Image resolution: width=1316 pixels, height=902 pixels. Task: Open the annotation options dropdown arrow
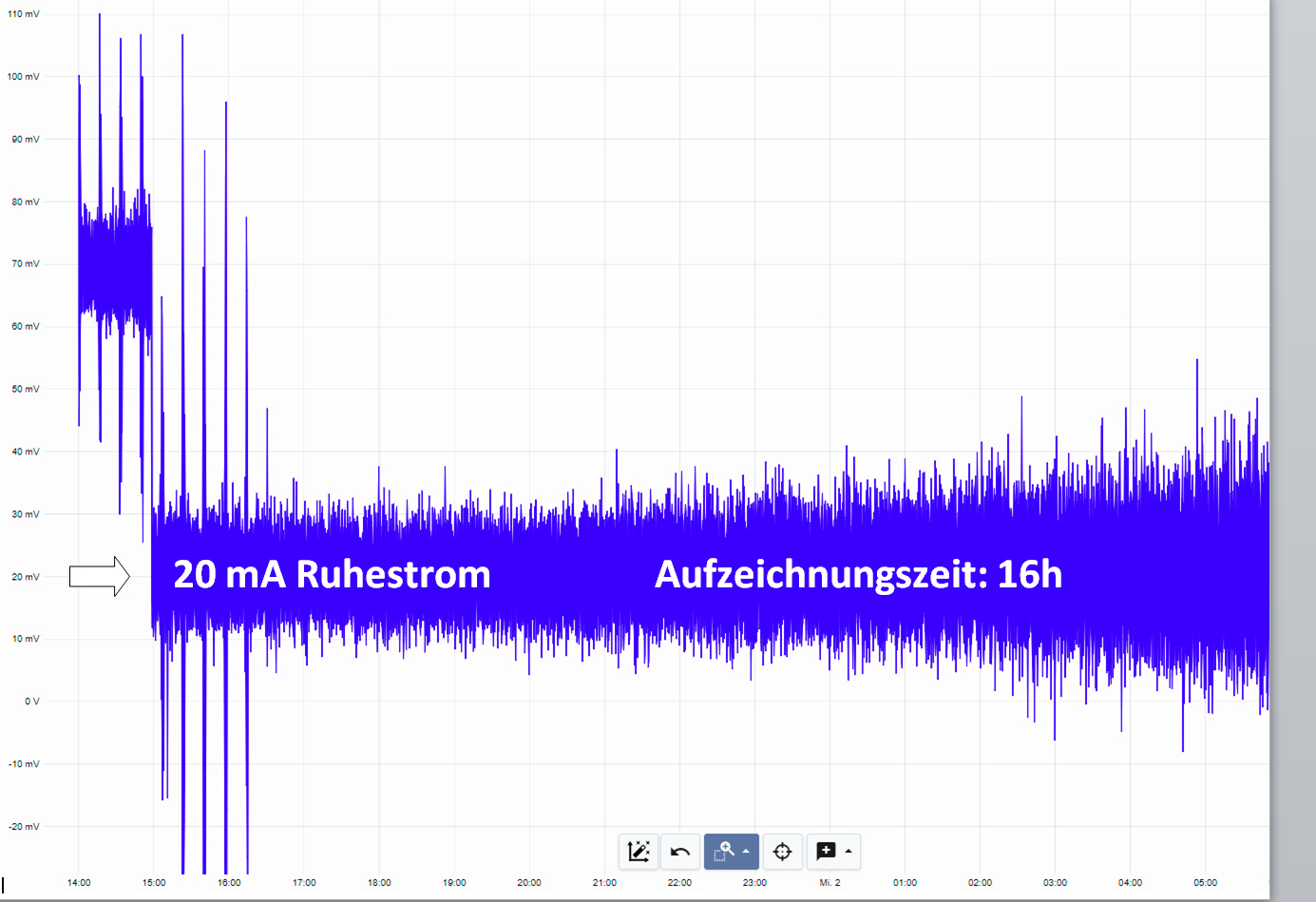tap(849, 851)
